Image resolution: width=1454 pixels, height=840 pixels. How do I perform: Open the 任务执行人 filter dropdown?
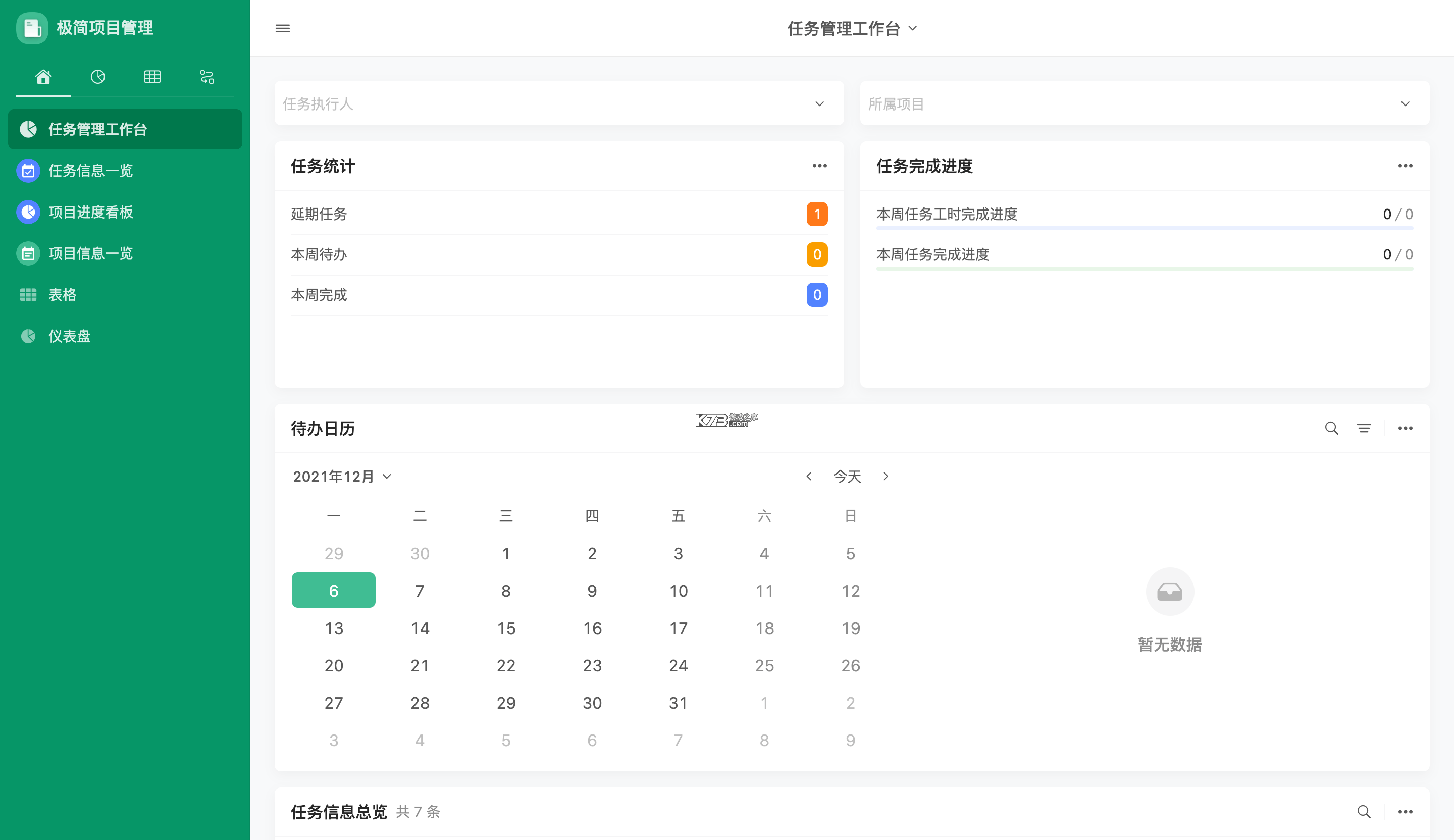(x=559, y=104)
